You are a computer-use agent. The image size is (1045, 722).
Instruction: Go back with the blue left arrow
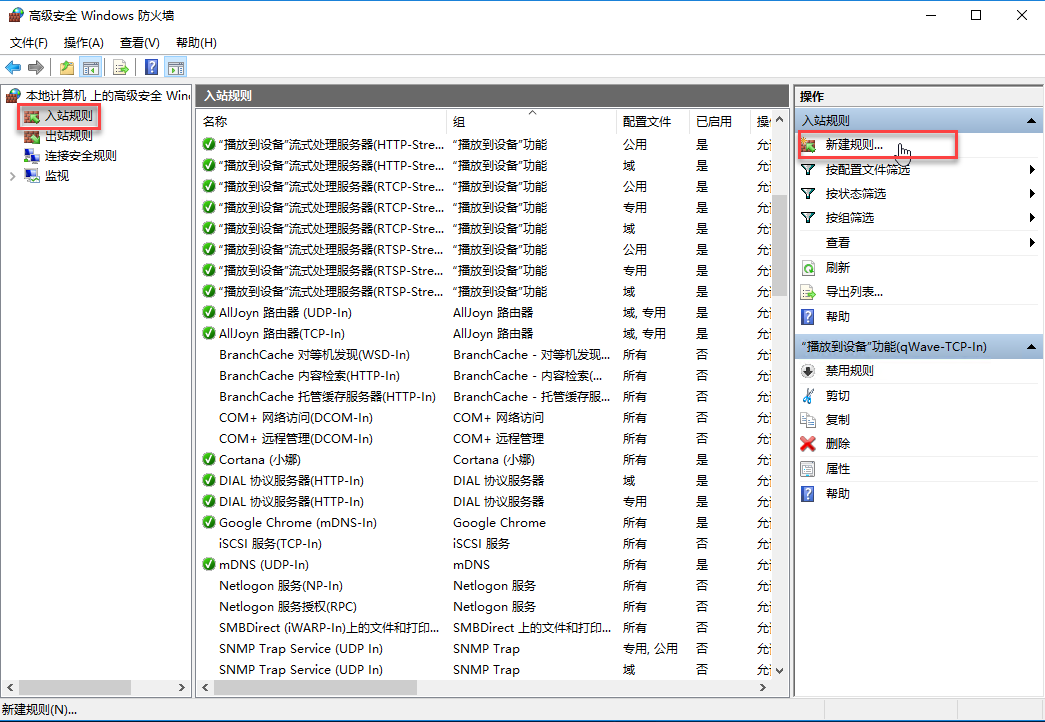13,67
